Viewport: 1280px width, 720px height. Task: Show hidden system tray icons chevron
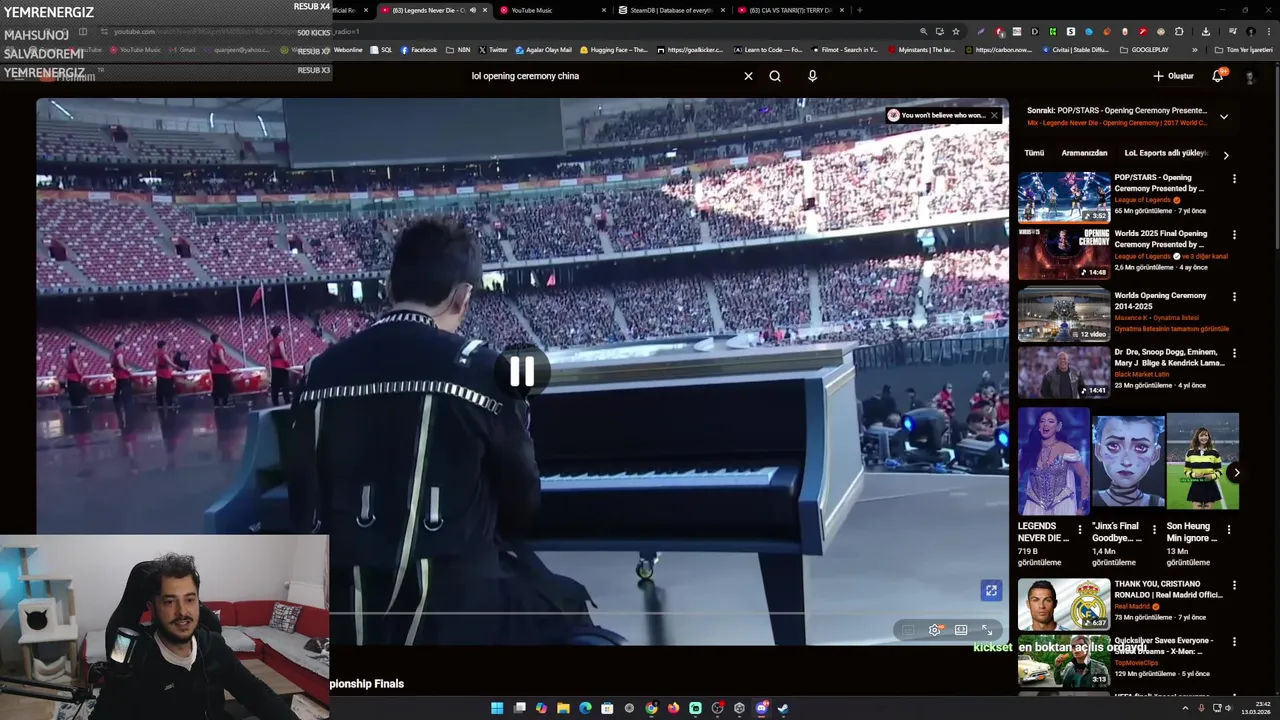(x=1187, y=708)
